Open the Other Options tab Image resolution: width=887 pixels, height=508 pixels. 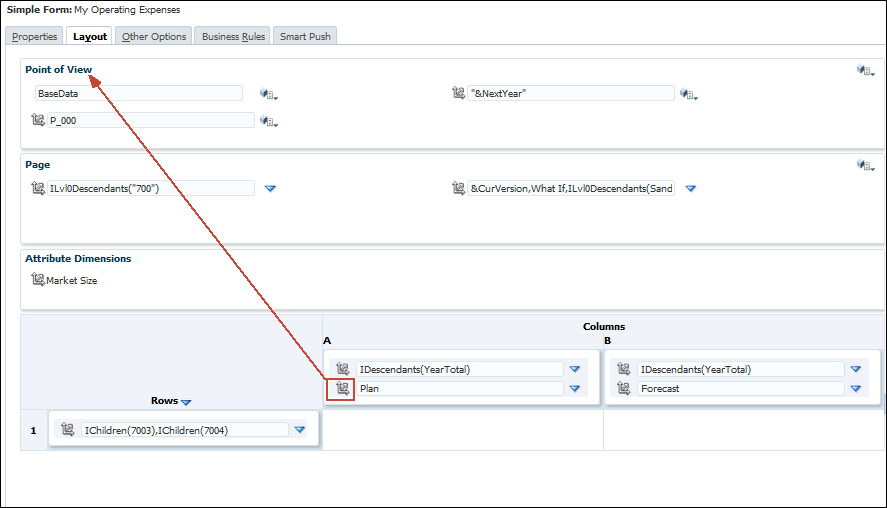coord(154,36)
